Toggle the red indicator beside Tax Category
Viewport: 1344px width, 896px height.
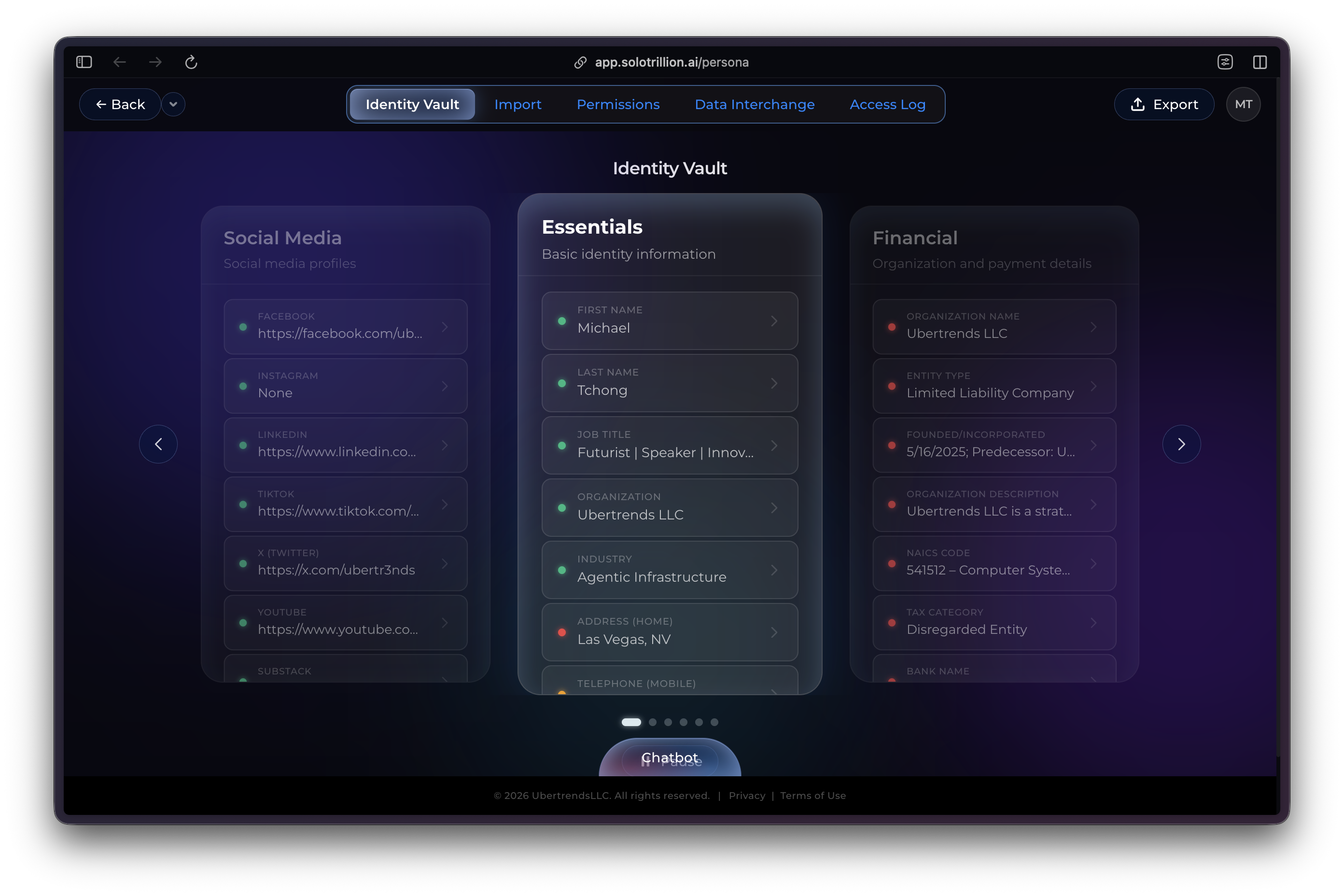coord(892,622)
